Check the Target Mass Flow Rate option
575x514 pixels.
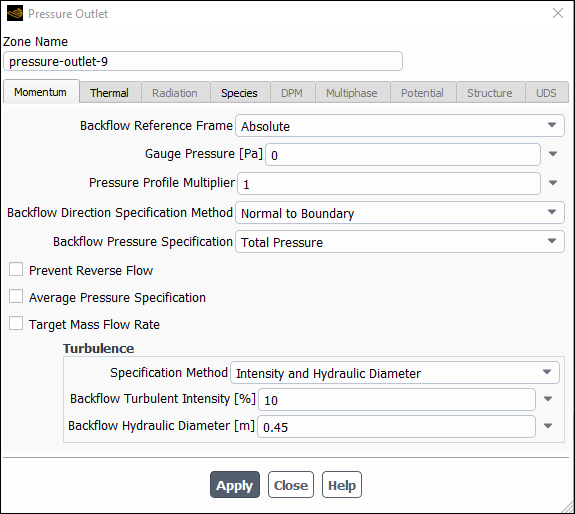coord(16,323)
